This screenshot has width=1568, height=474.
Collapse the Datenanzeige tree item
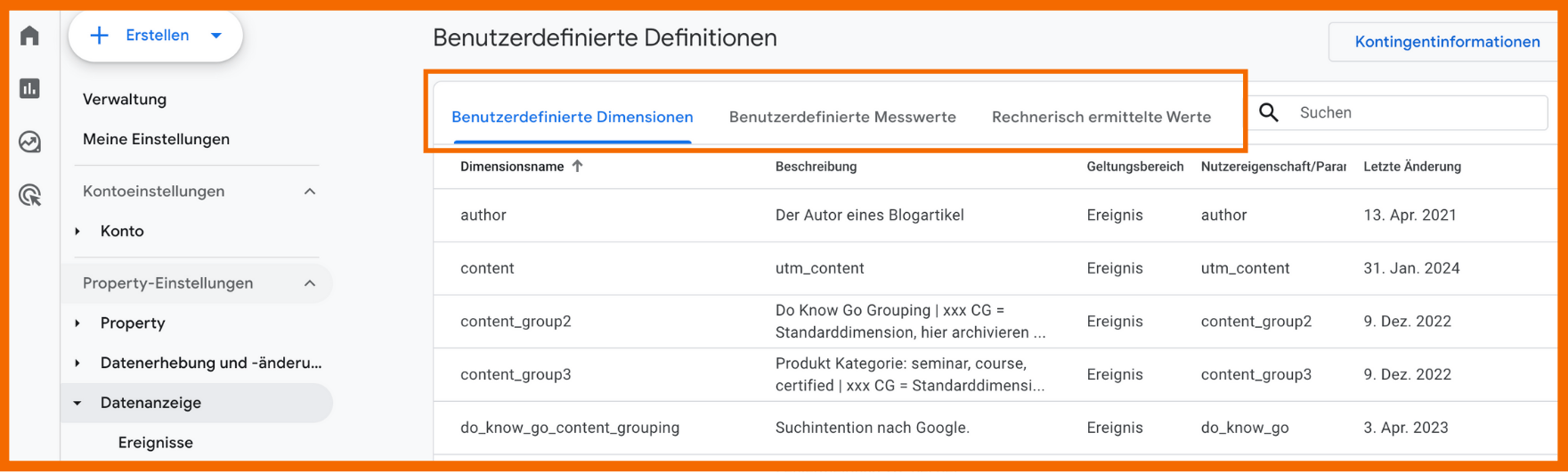click(x=78, y=404)
